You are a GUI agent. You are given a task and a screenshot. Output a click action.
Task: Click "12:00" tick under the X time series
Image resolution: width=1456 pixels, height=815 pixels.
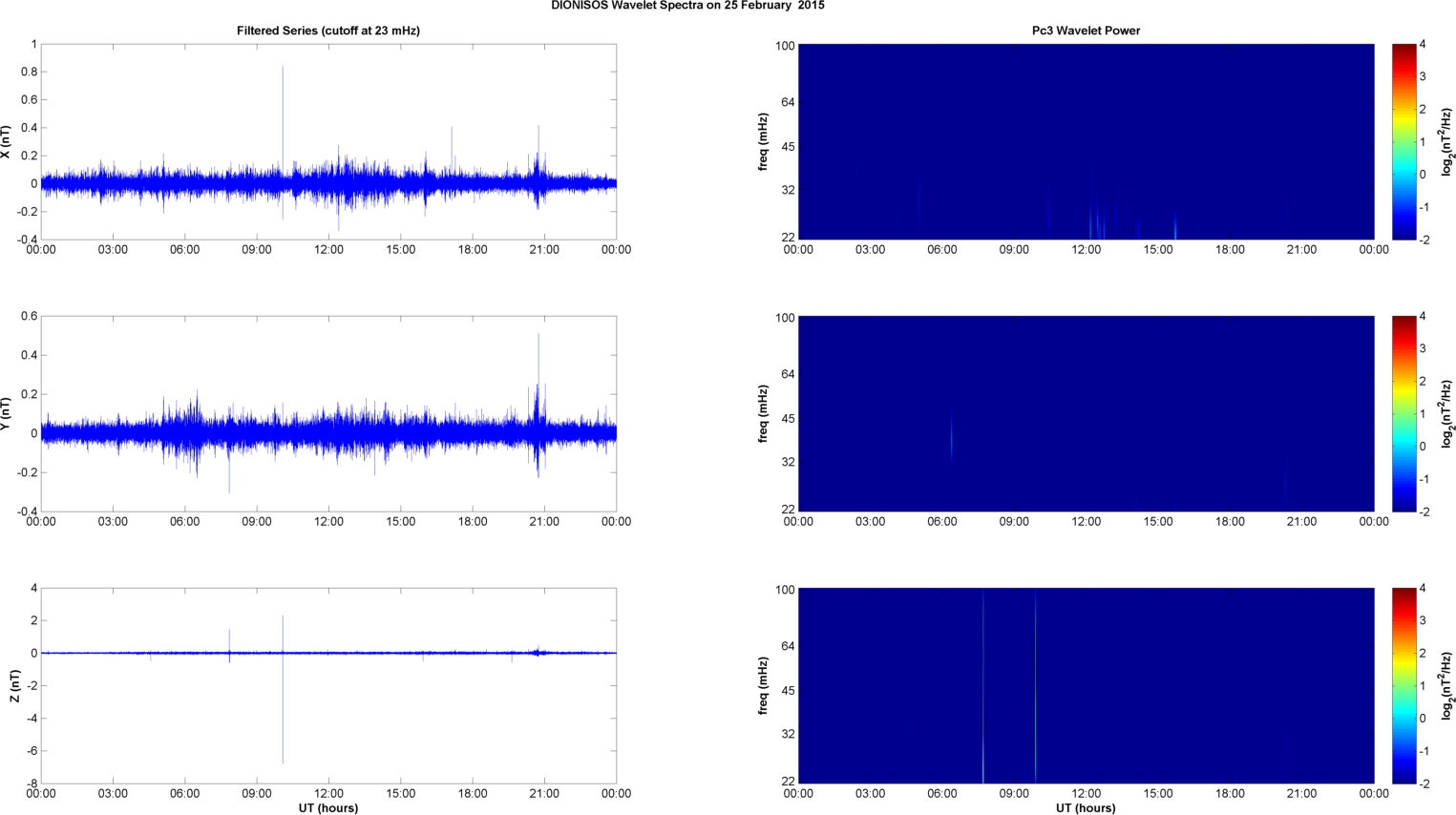tap(328, 250)
